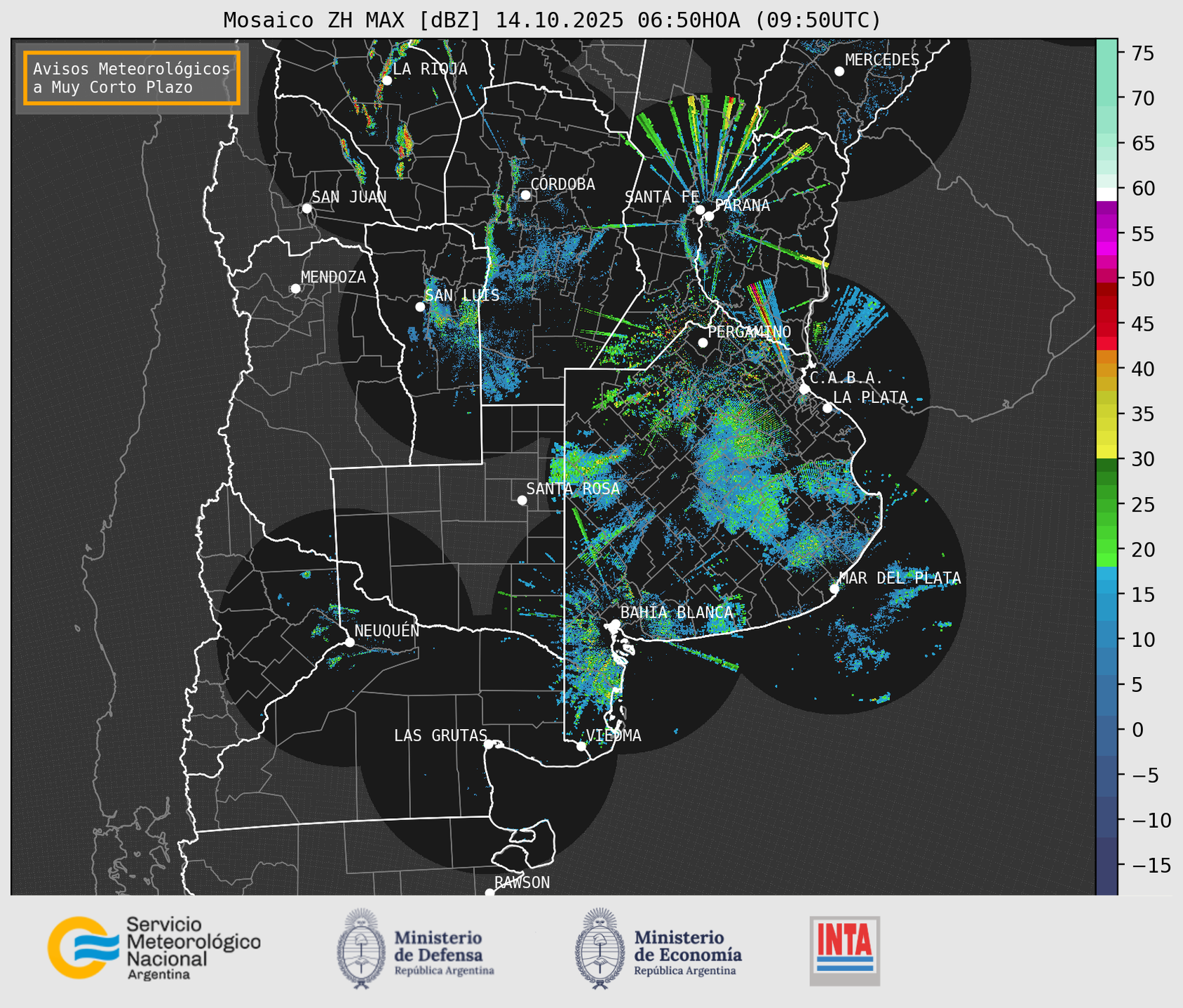The image size is (1183, 1008).
Task: Click the Ministerio de Economía logo
Action: pos(658,948)
